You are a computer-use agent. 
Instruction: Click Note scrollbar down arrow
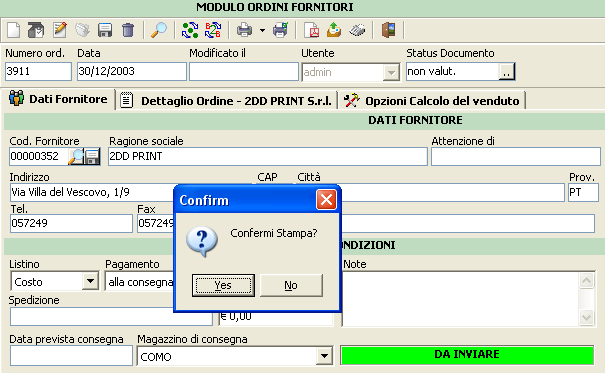[x=586, y=317]
